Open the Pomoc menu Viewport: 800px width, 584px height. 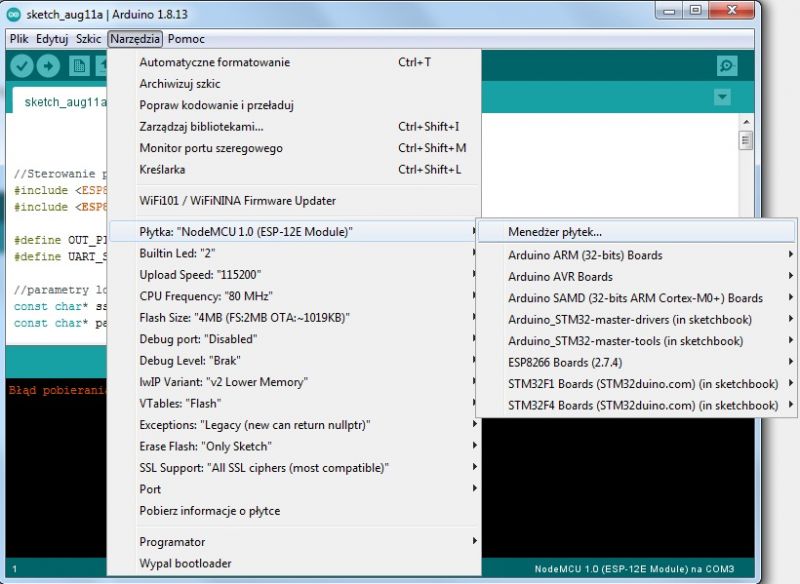click(186, 39)
